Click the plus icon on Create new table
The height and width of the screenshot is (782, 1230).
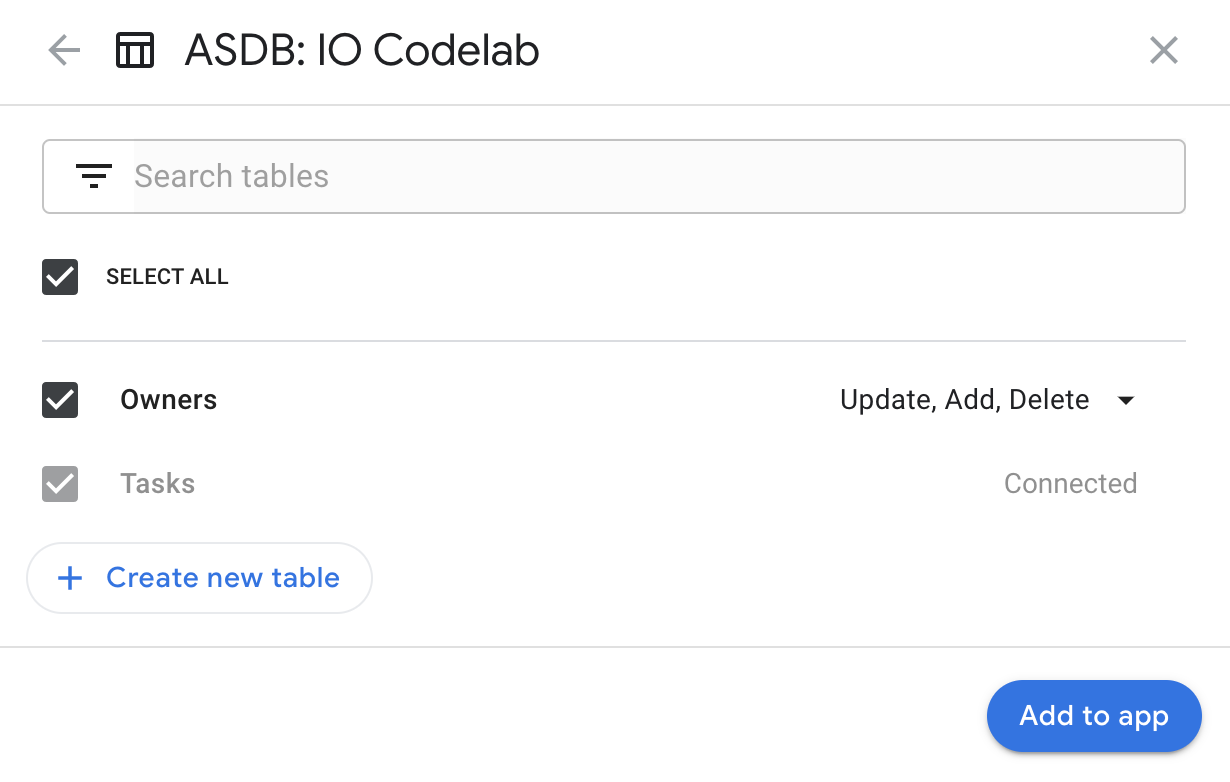(x=69, y=578)
